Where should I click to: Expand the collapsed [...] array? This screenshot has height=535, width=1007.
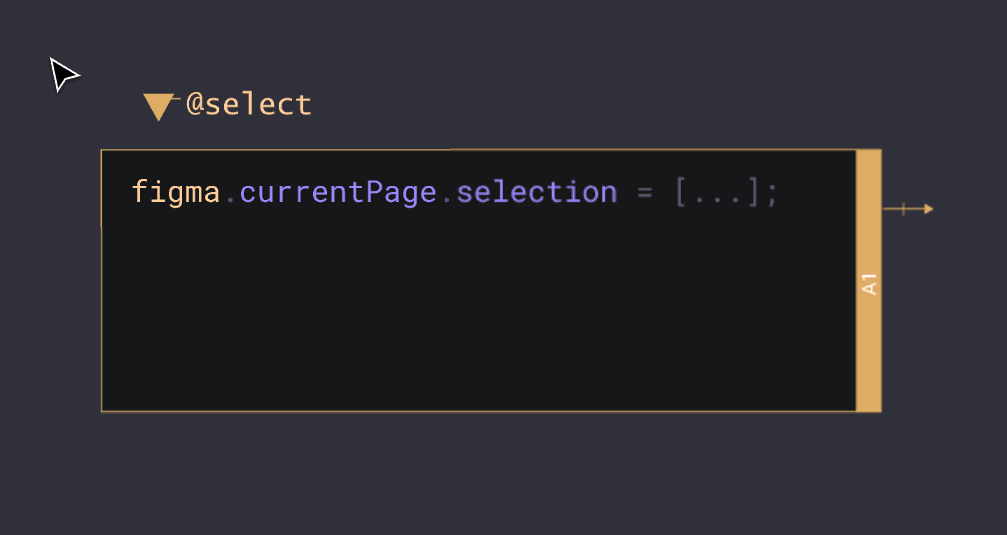point(716,192)
